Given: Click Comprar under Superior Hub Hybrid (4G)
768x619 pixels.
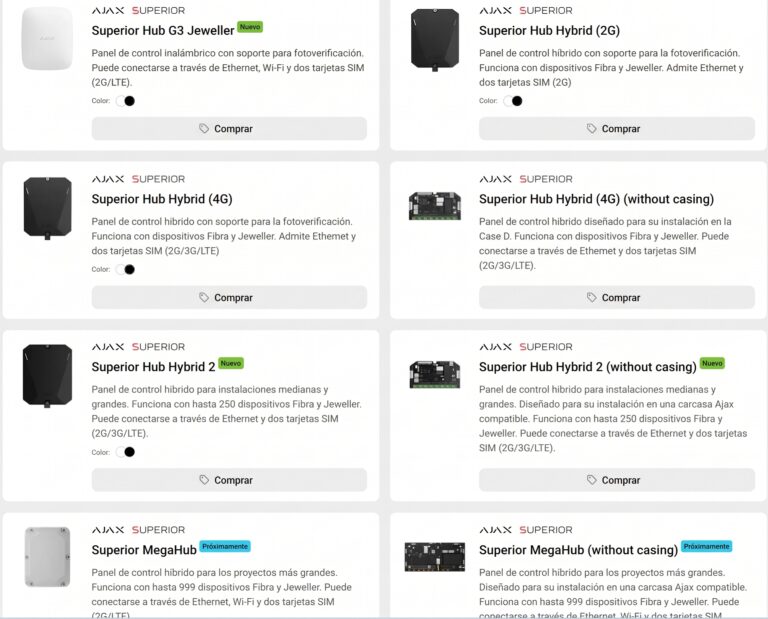Looking at the screenshot, I should coord(229,297).
